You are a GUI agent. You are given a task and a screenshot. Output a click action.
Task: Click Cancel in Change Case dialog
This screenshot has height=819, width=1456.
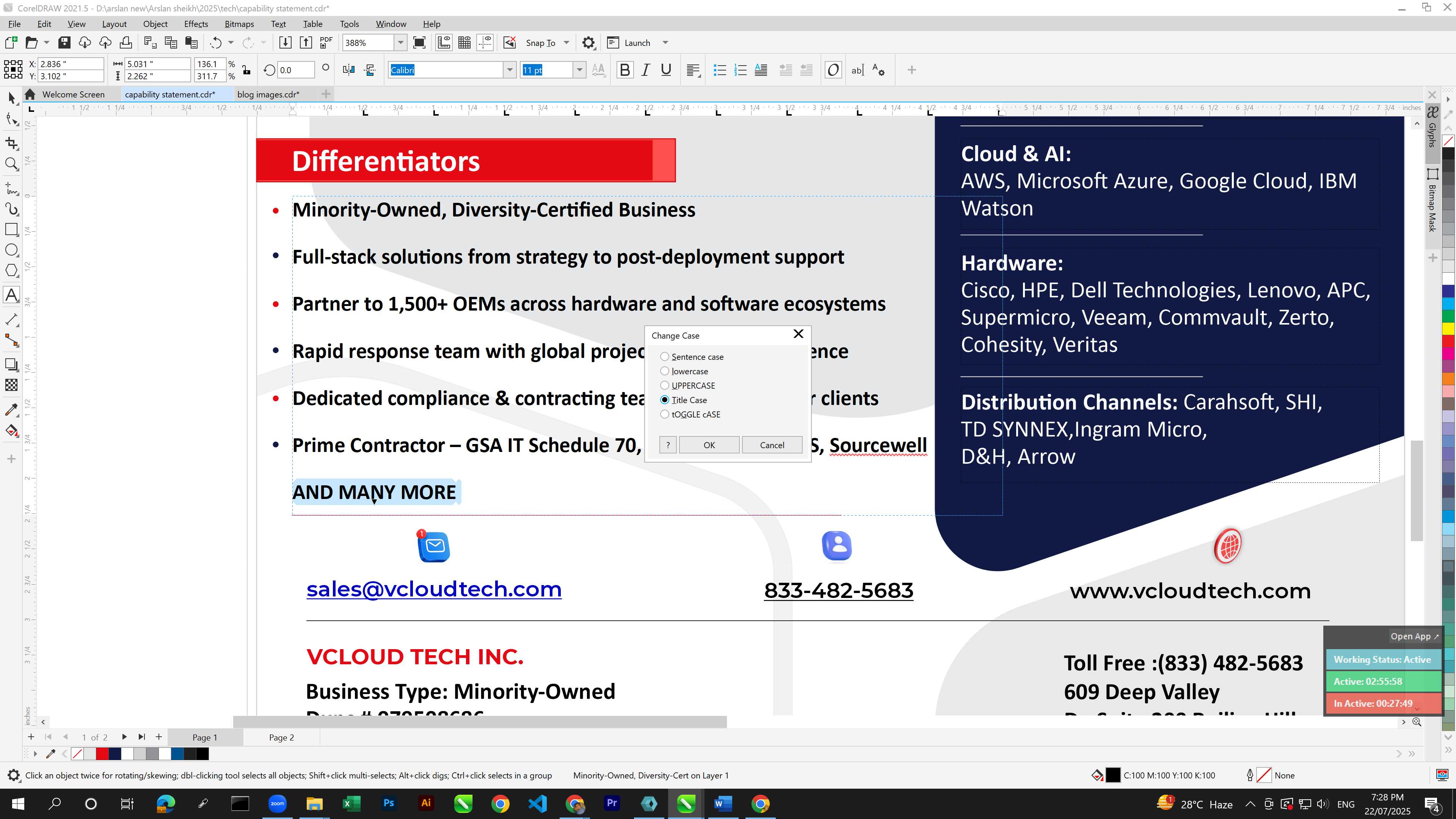pyautogui.click(x=772, y=445)
